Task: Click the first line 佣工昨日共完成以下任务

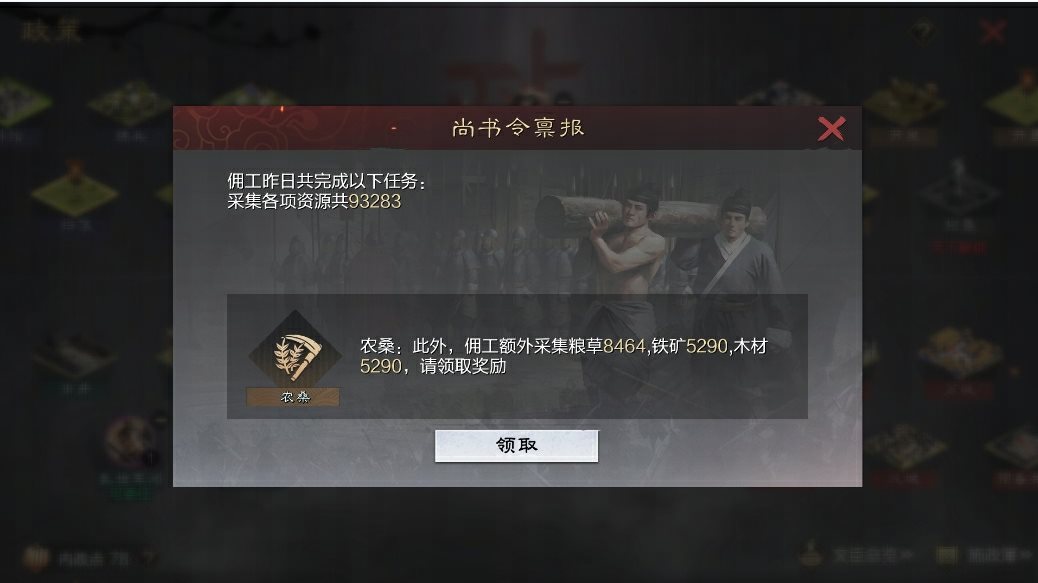Action: tap(326, 181)
